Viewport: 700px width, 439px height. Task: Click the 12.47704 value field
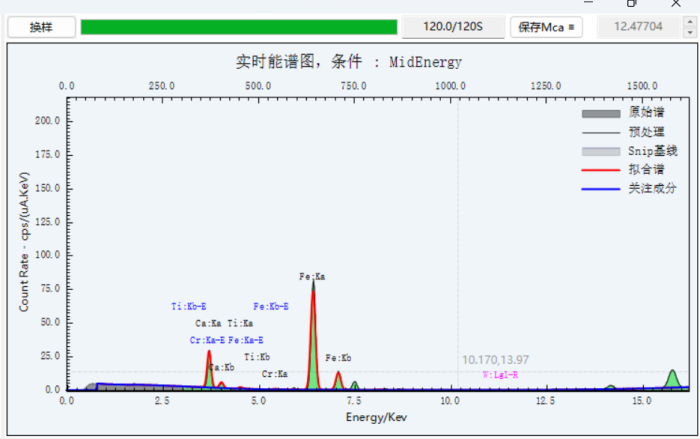click(x=638, y=27)
